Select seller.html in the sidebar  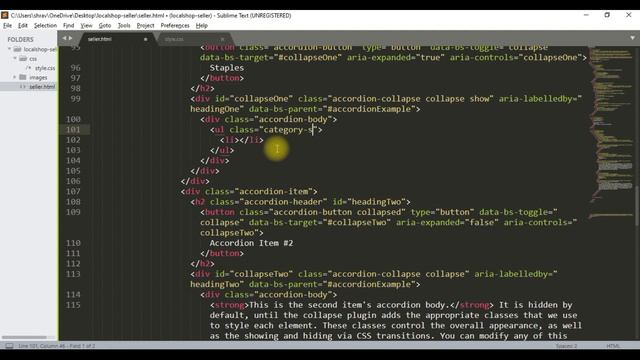tap(42, 87)
